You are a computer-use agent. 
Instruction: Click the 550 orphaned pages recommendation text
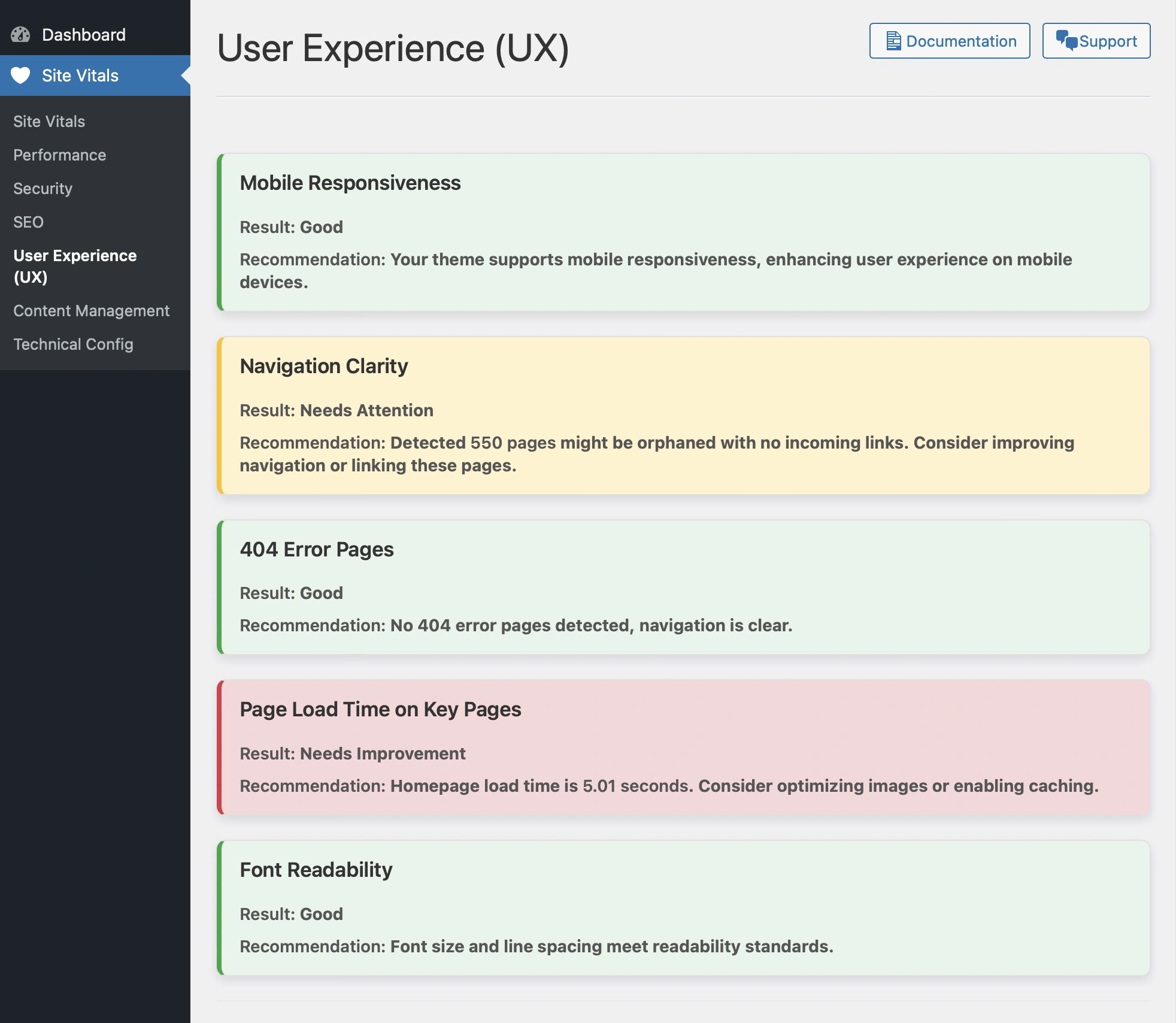[x=657, y=454]
